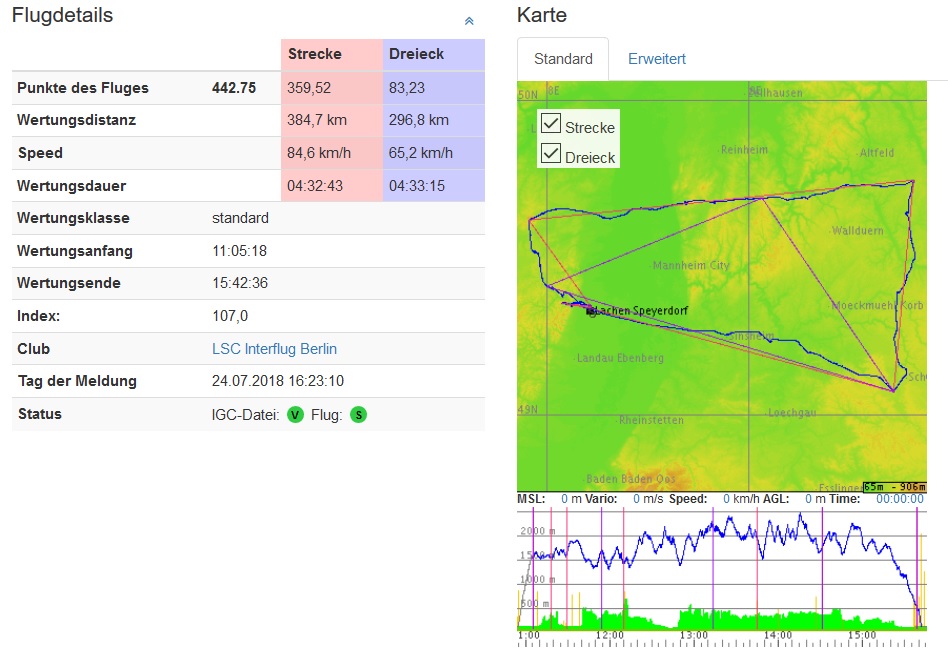Click the blue Dreieck column header
The width and height of the screenshot is (948, 657).
[x=433, y=54]
